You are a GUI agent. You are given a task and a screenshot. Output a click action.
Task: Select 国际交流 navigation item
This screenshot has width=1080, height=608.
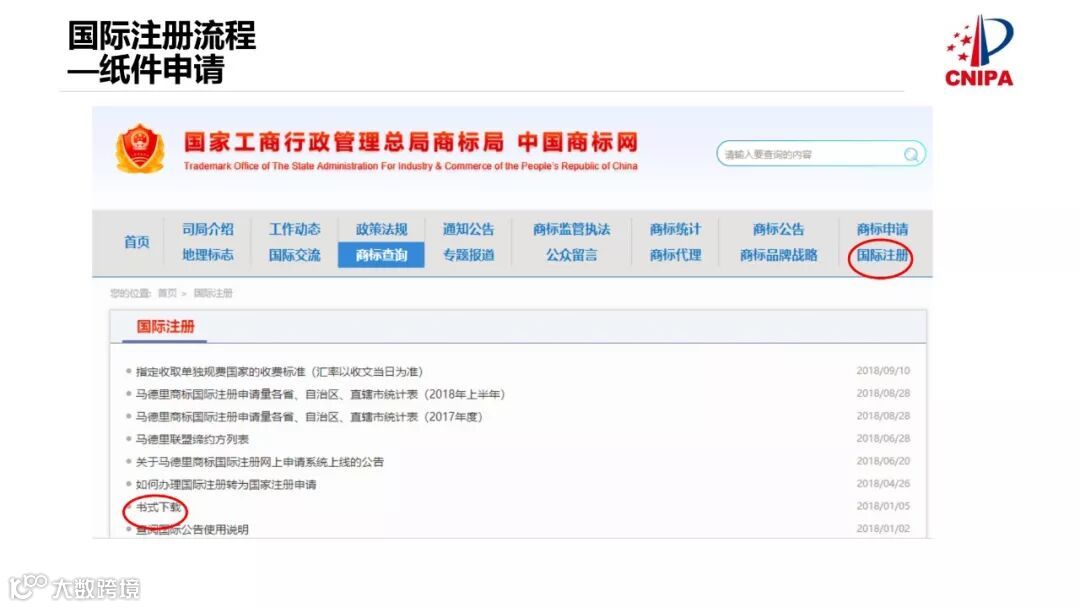pyautogui.click(x=294, y=255)
